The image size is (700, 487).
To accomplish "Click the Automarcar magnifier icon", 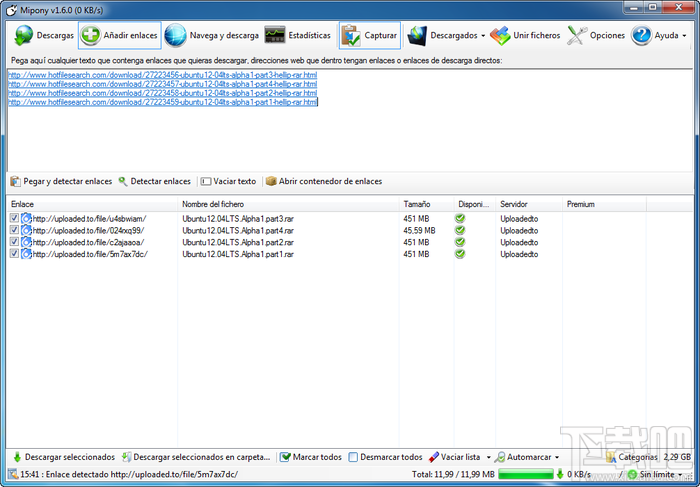I will click(500, 457).
